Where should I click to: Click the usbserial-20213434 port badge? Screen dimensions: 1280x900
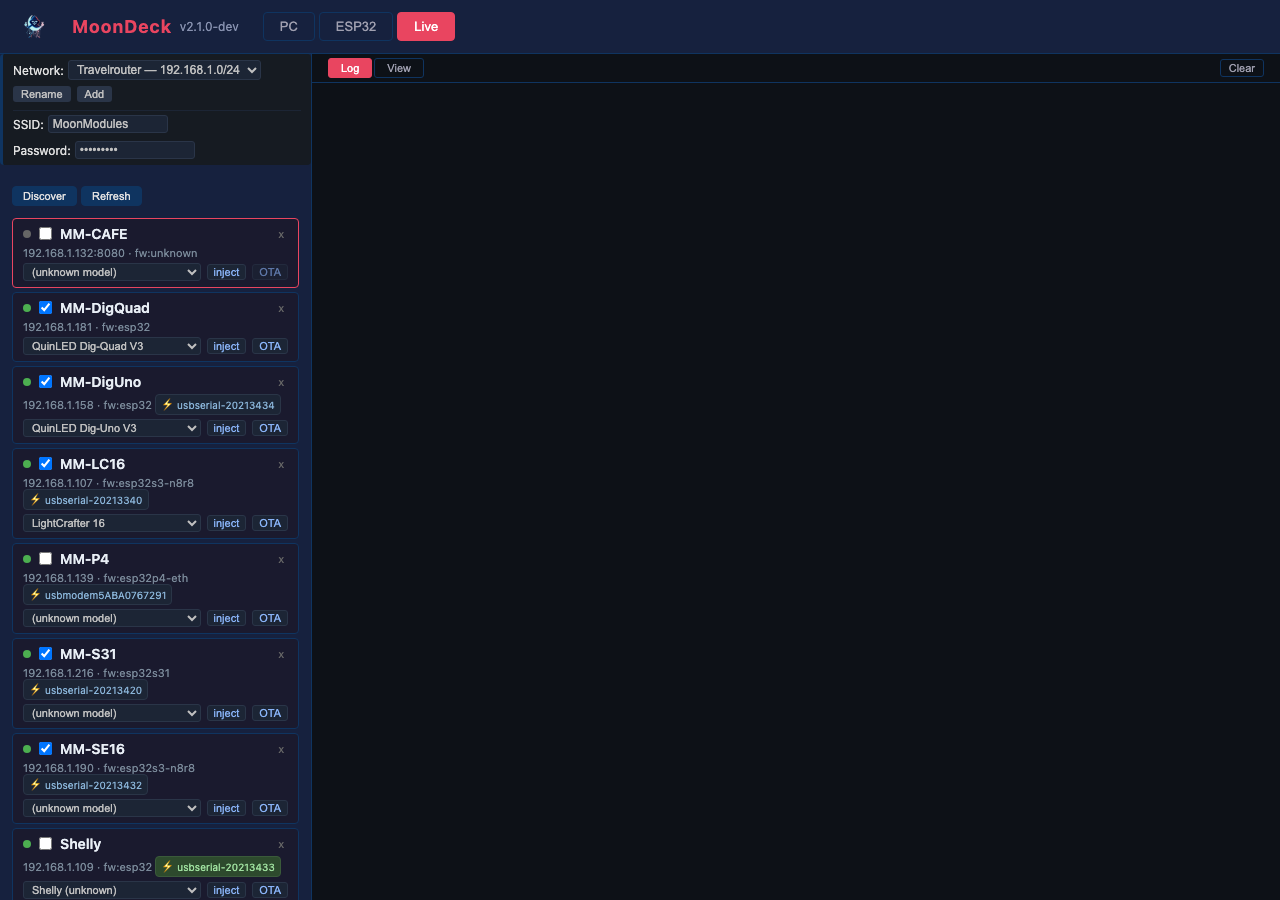[x=218, y=405]
